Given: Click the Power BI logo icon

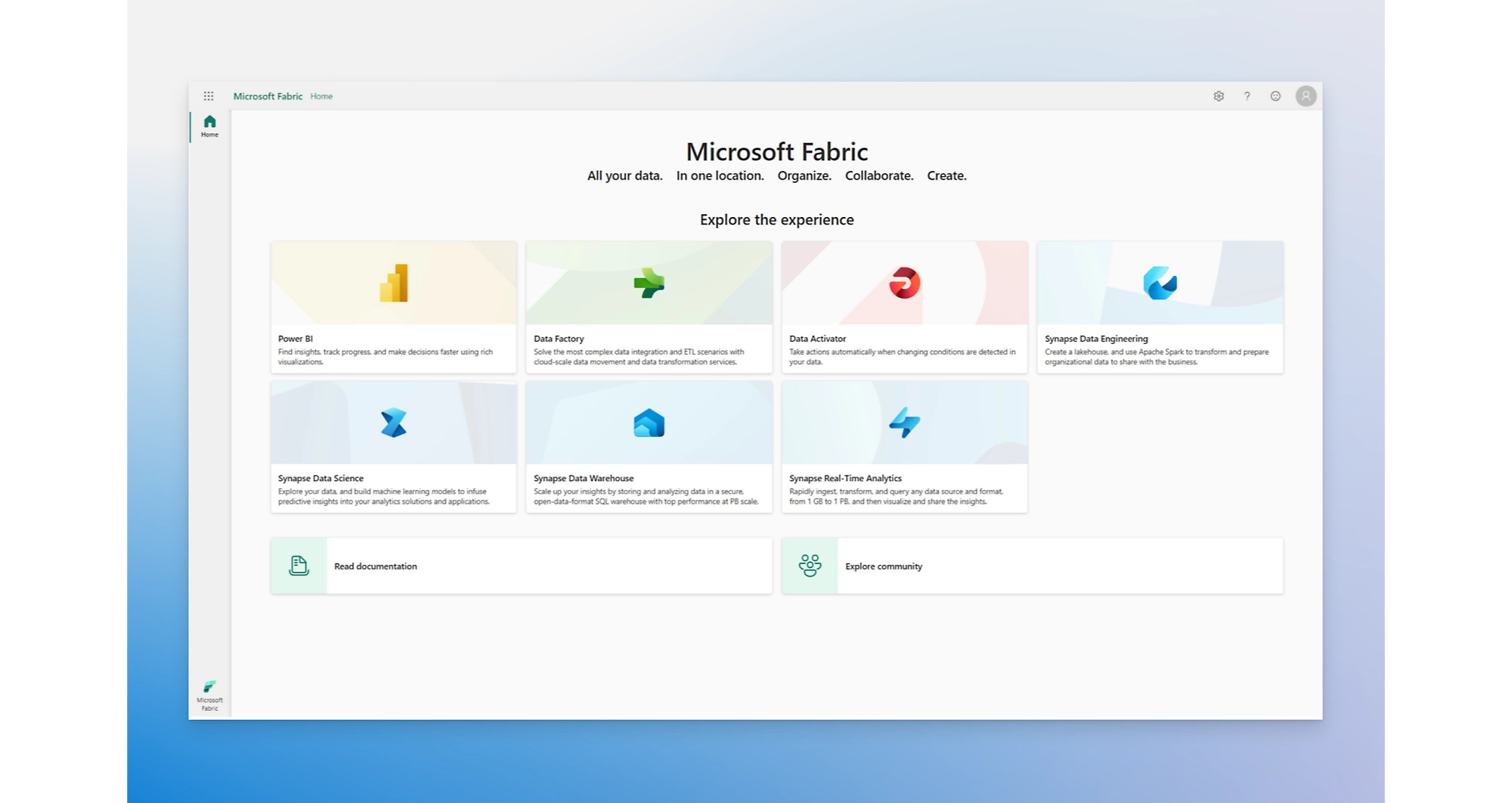Looking at the screenshot, I should pyautogui.click(x=394, y=284).
